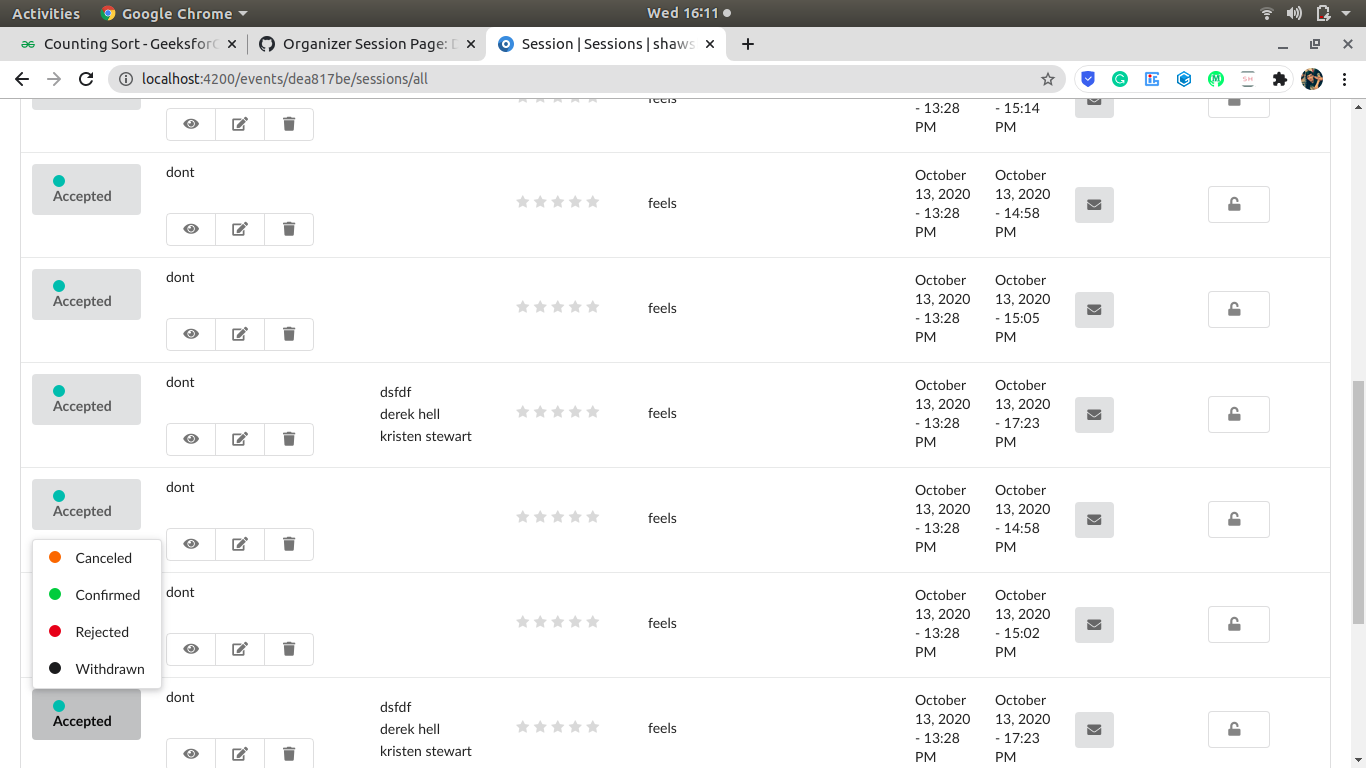The image size is (1366, 768).
Task: Close the Session | Sessions tab
Action: [711, 44]
